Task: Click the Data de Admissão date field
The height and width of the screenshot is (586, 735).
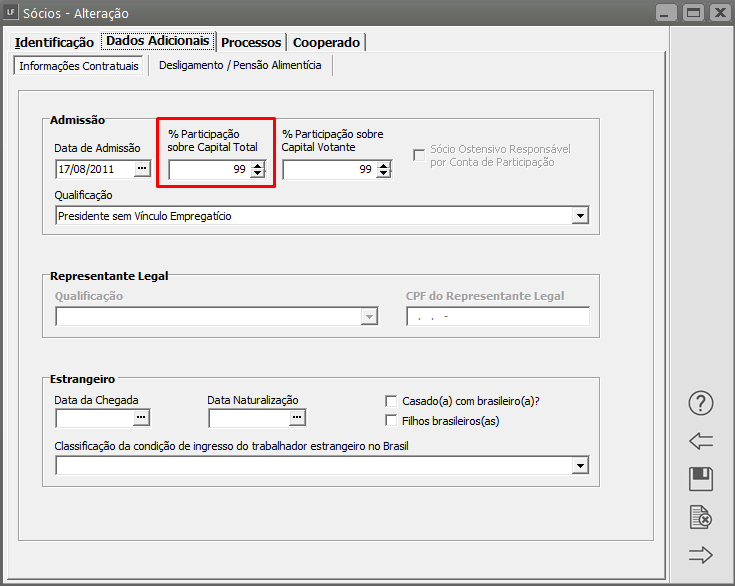Action: click(x=93, y=169)
